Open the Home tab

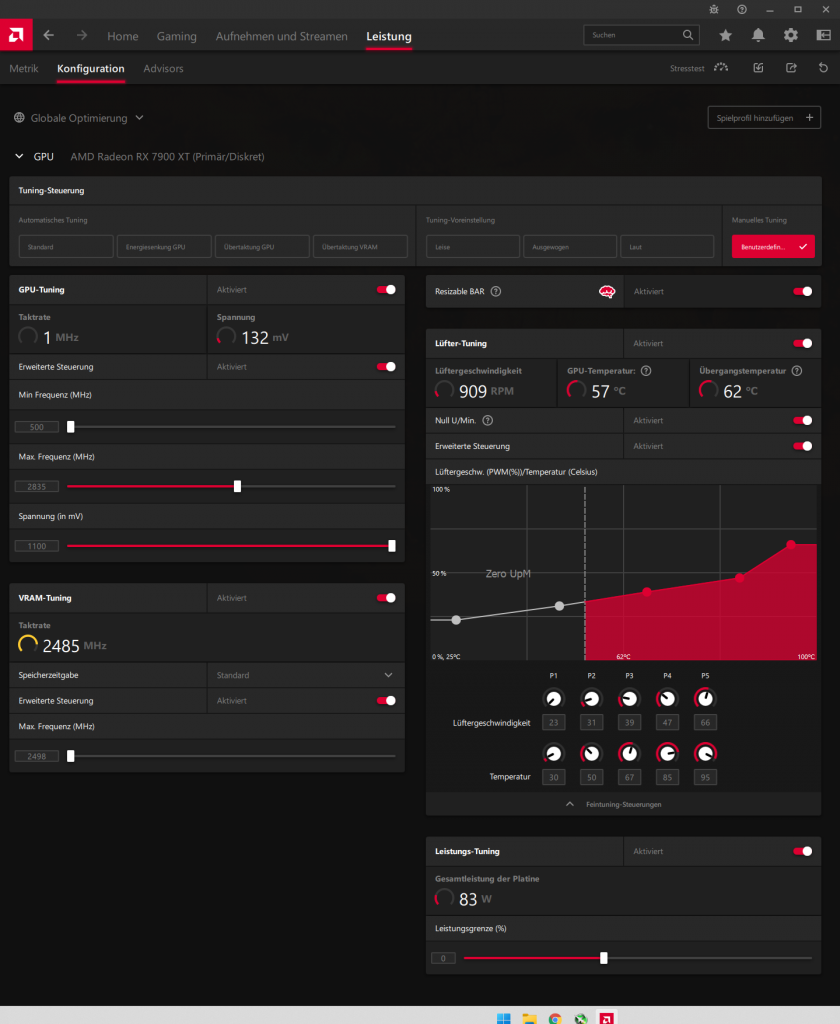click(x=123, y=37)
